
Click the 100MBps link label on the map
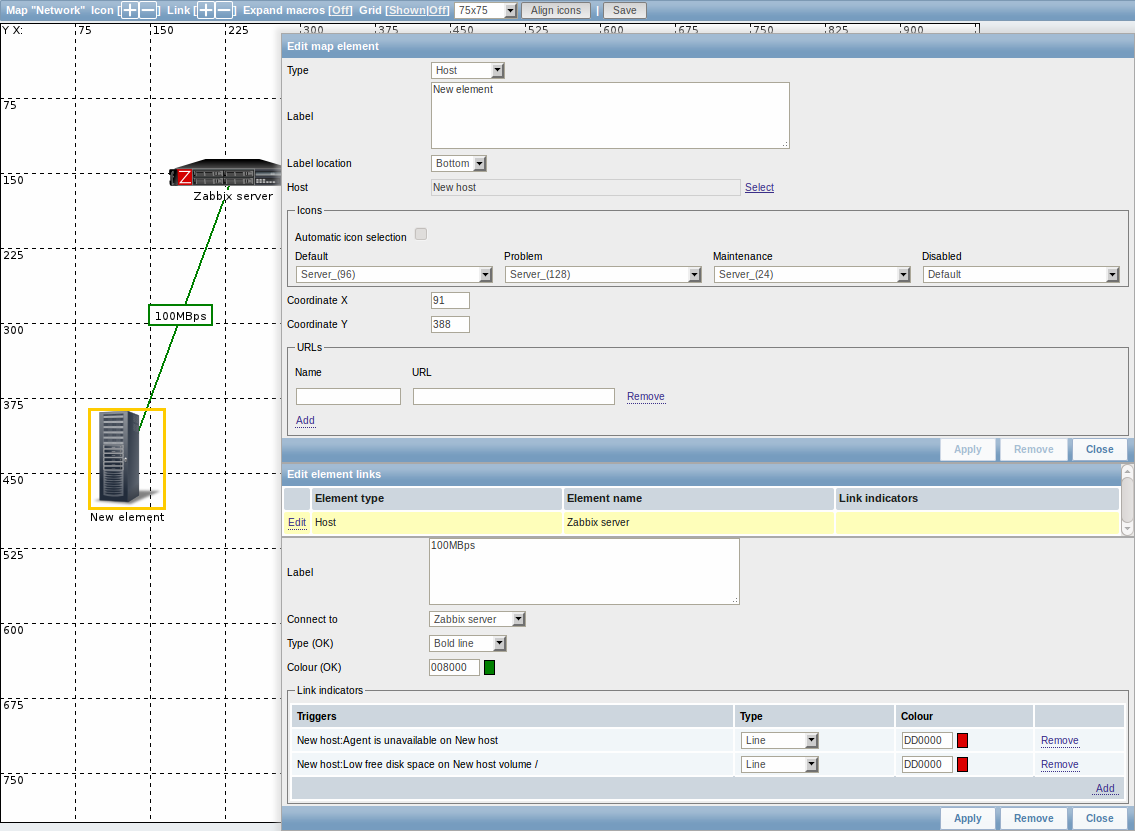point(180,316)
